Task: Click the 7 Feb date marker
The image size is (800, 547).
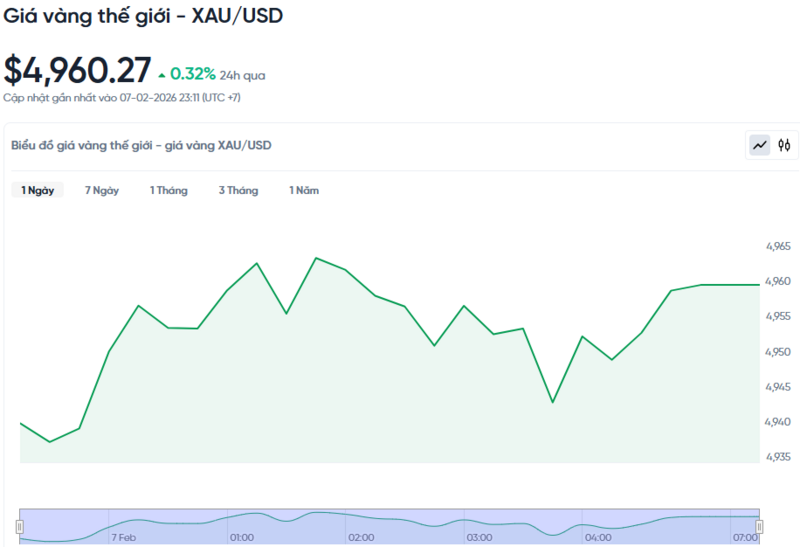Action: [x=124, y=537]
